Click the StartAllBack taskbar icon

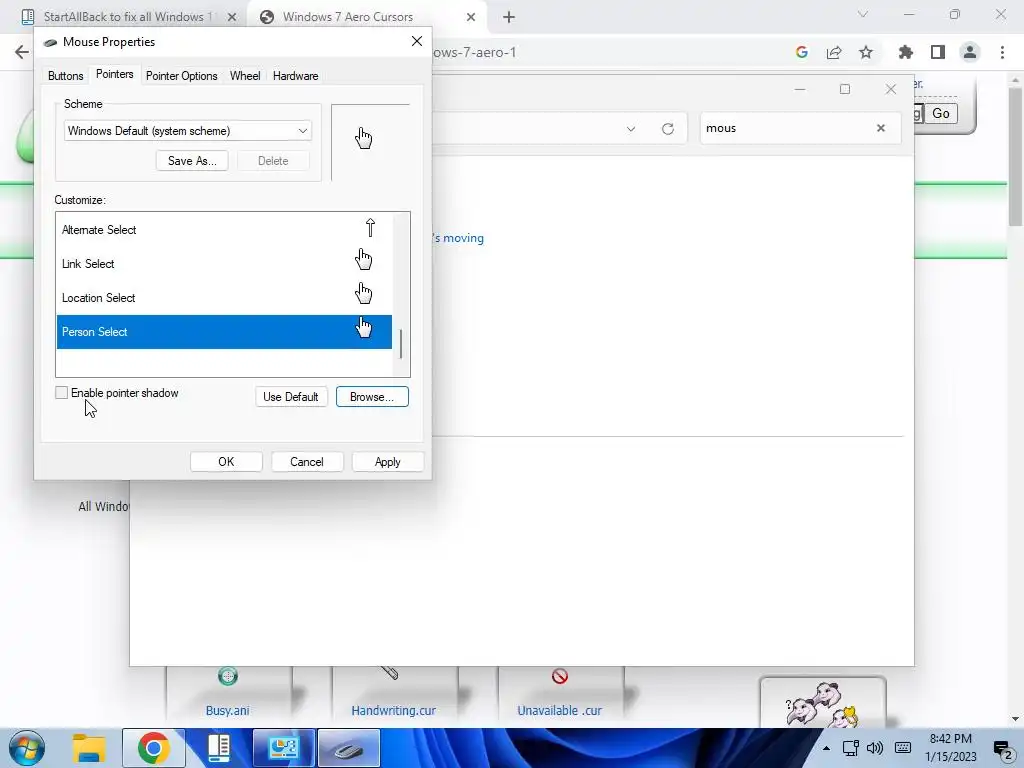pyautogui.click(x=219, y=748)
